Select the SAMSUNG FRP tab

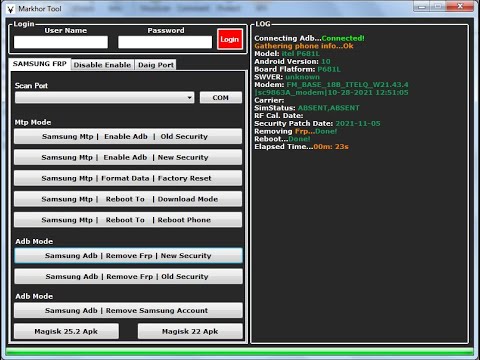(x=40, y=64)
